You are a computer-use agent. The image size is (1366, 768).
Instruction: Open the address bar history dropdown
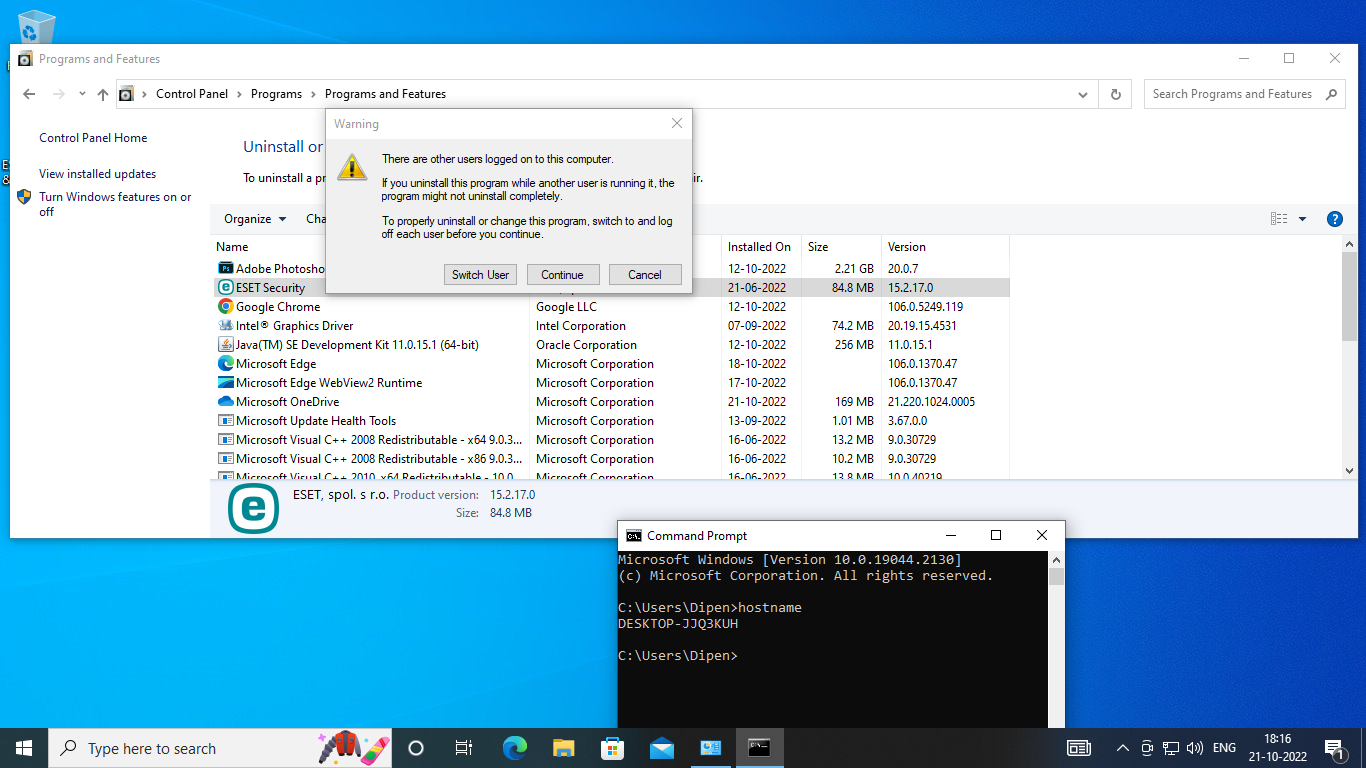point(1083,94)
